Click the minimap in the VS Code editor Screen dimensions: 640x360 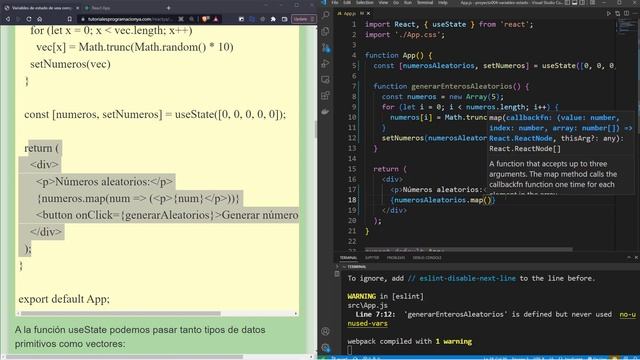pos(627,26)
